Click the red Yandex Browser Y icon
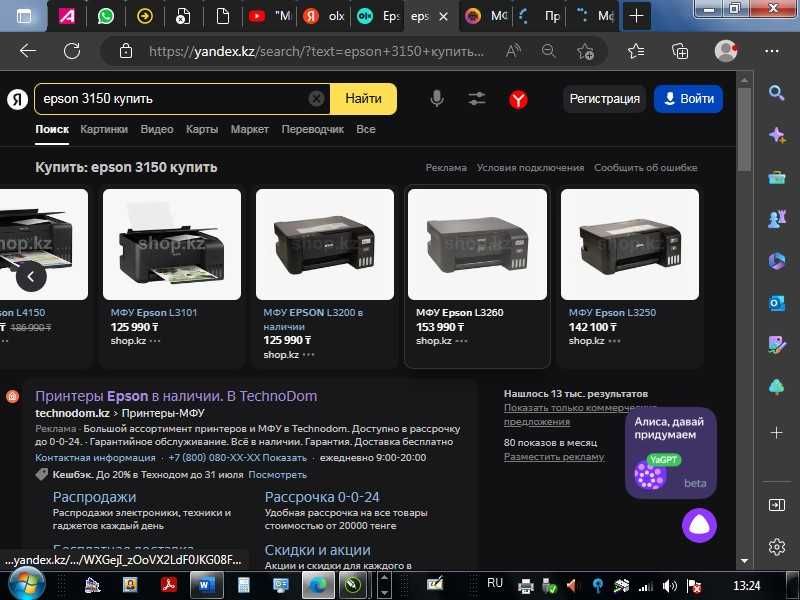Viewport: 800px width, 600px height. tap(518, 99)
